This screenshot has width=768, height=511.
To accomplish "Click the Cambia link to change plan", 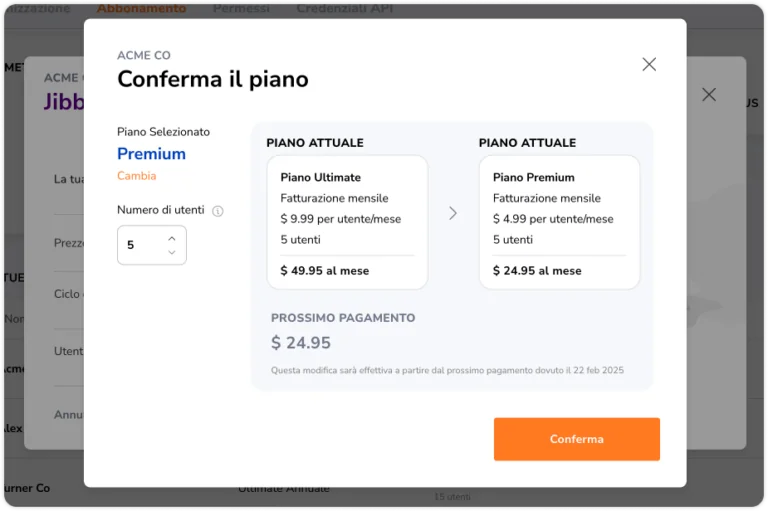I will [137, 176].
